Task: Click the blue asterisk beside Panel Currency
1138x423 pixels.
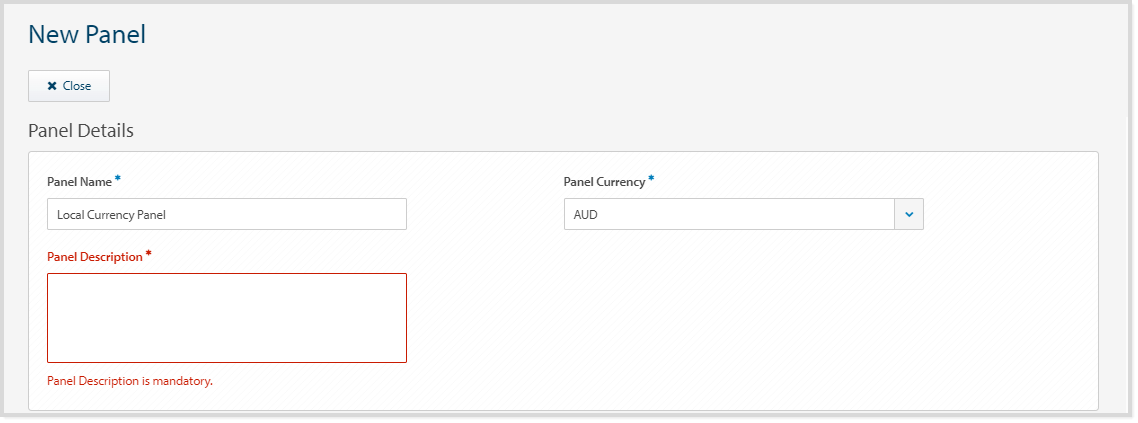Action: coord(651,179)
